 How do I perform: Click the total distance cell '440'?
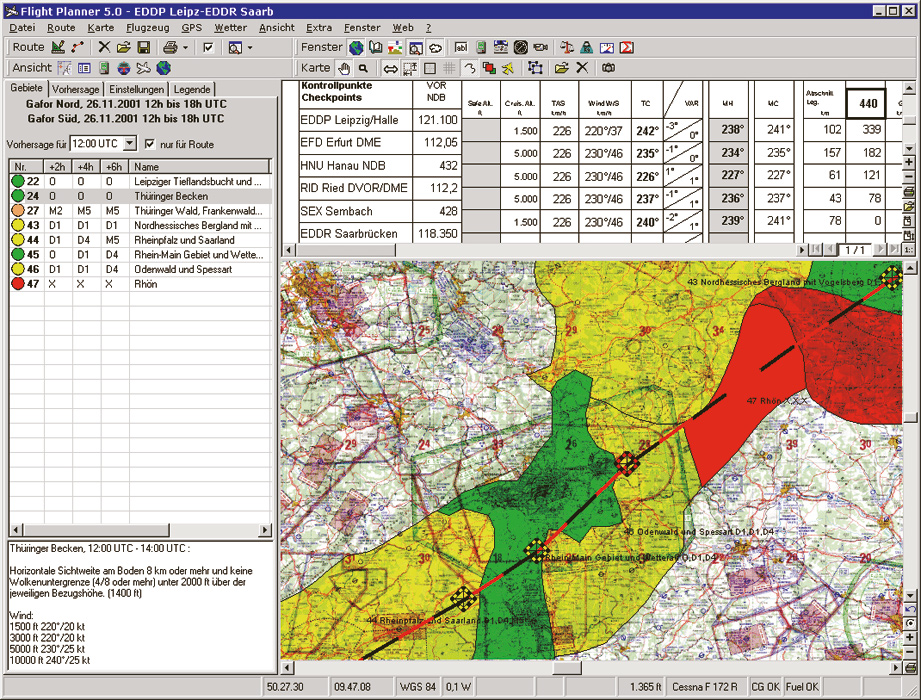[868, 103]
